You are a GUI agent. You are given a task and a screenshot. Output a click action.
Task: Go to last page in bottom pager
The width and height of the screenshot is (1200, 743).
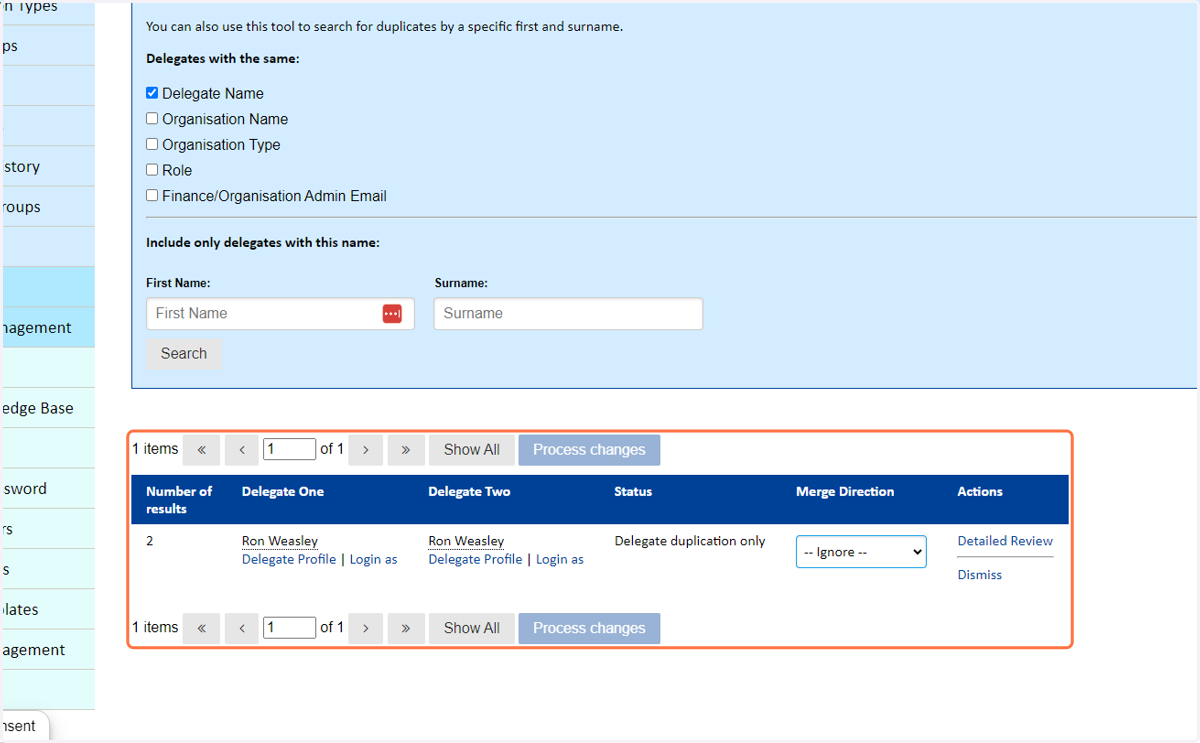pyautogui.click(x=406, y=628)
